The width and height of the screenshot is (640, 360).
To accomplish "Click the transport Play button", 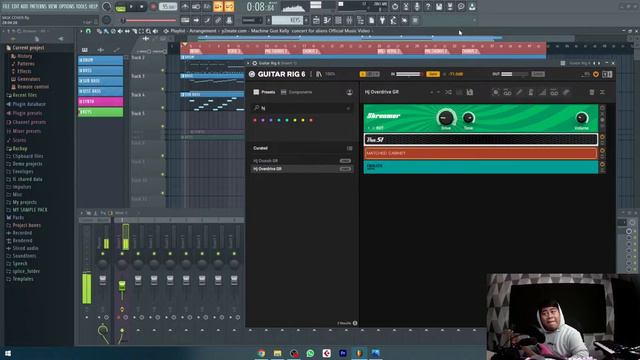I will [x=131, y=7].
